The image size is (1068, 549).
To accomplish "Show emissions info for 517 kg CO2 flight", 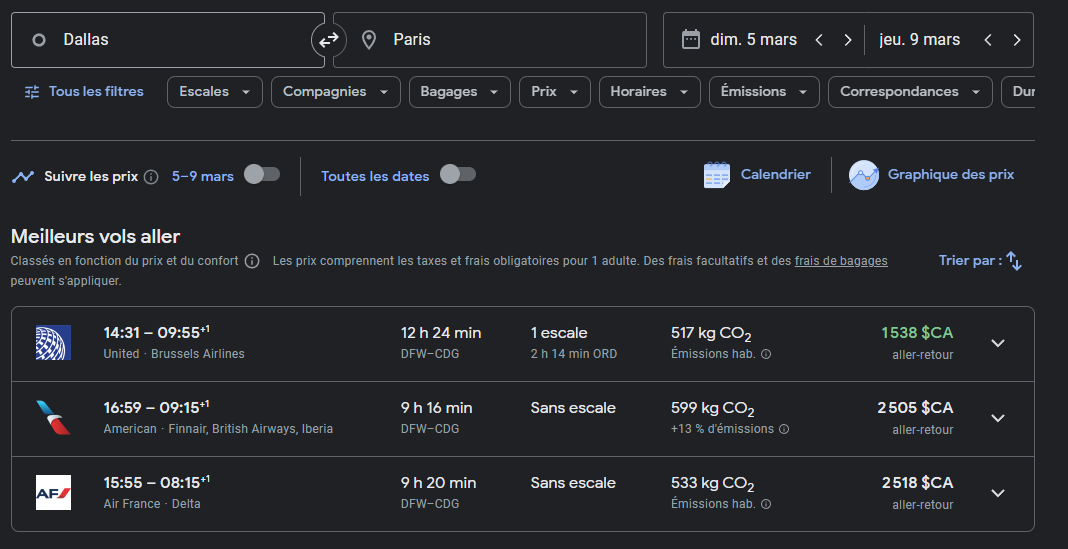I will pyautogui.click(x=766, y=354).
